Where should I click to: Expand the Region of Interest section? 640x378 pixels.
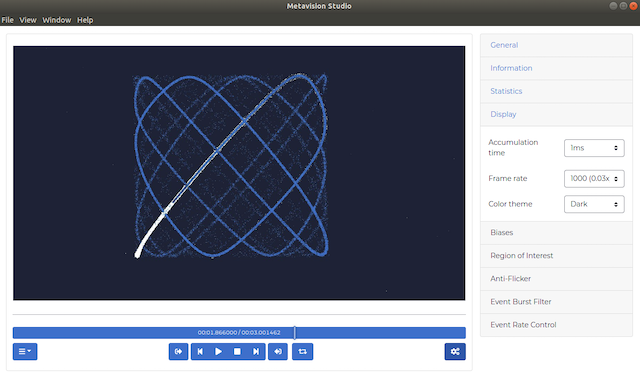tap(556, 256)
